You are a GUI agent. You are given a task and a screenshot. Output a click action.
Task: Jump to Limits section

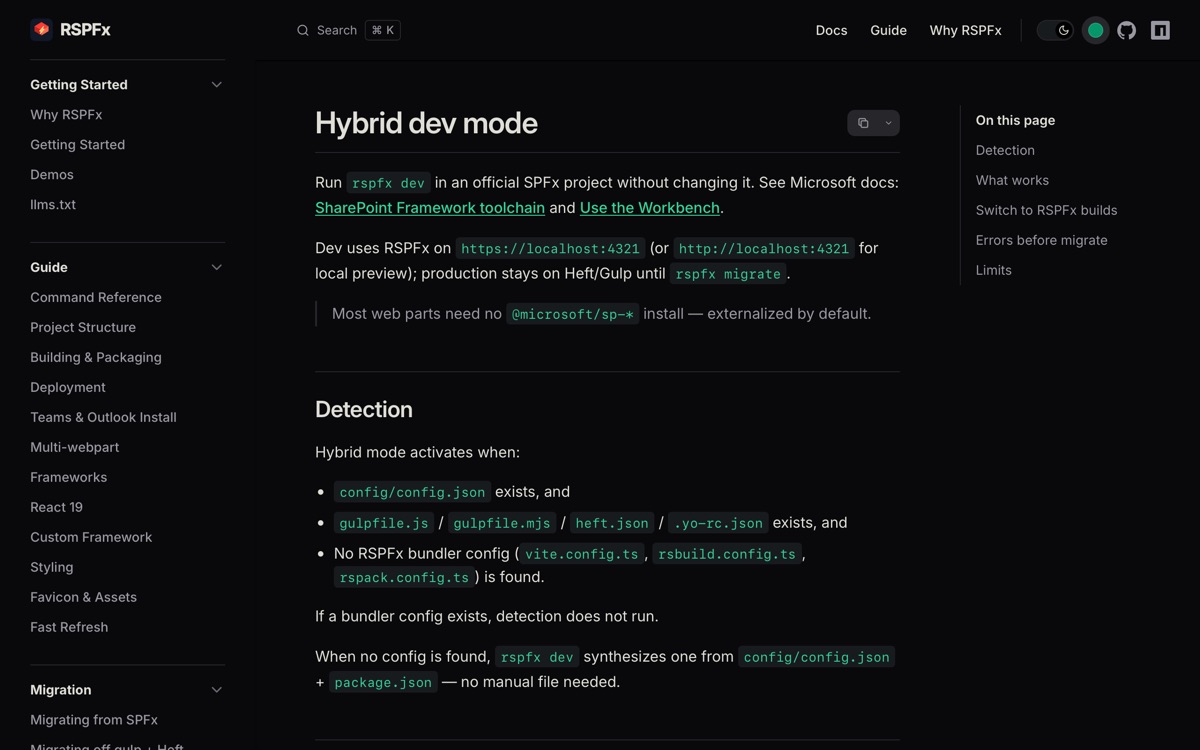tap(993, 270)
